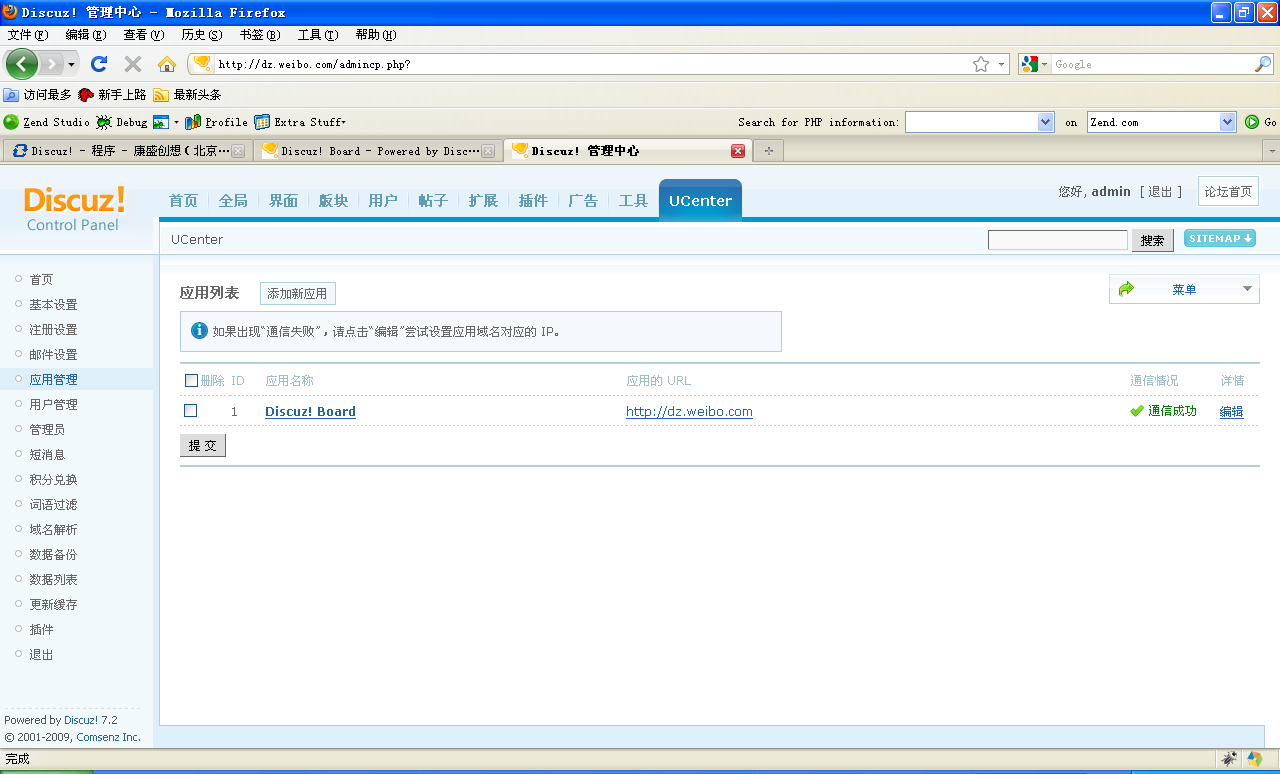Switch to the Discuz! Board browser tab

point(378,151)
